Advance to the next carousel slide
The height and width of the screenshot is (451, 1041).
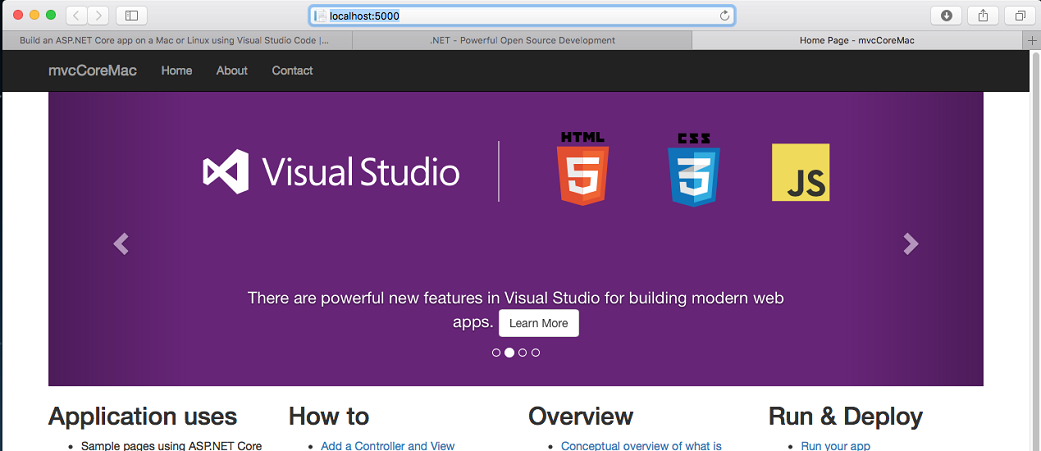911,244
